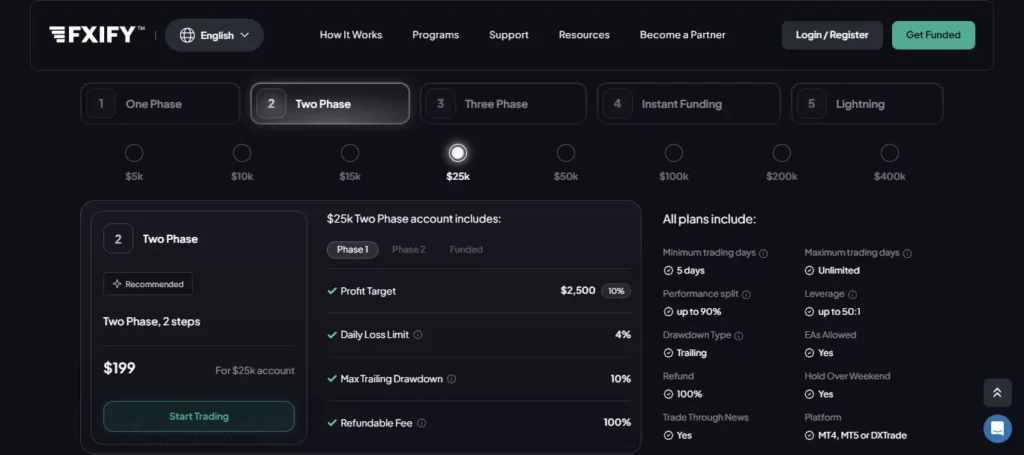The width and height of the screenshot is (1024, 455).
Task: Choose the $400k account size radio
Action: [889, 153]
